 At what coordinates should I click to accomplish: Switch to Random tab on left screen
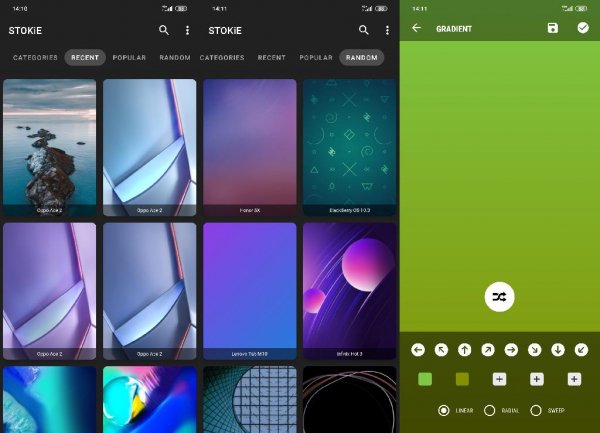pos(175,57)
